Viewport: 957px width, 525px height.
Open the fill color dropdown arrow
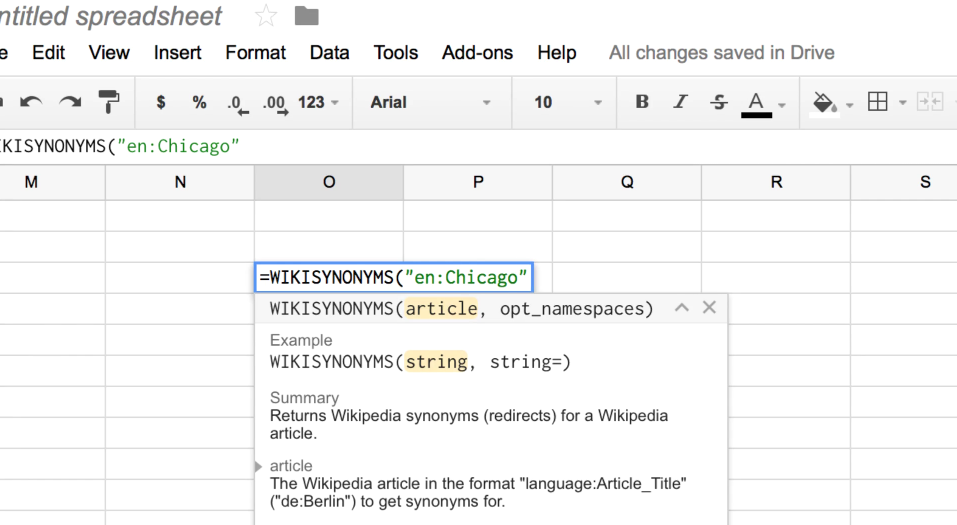click(849, 105)
